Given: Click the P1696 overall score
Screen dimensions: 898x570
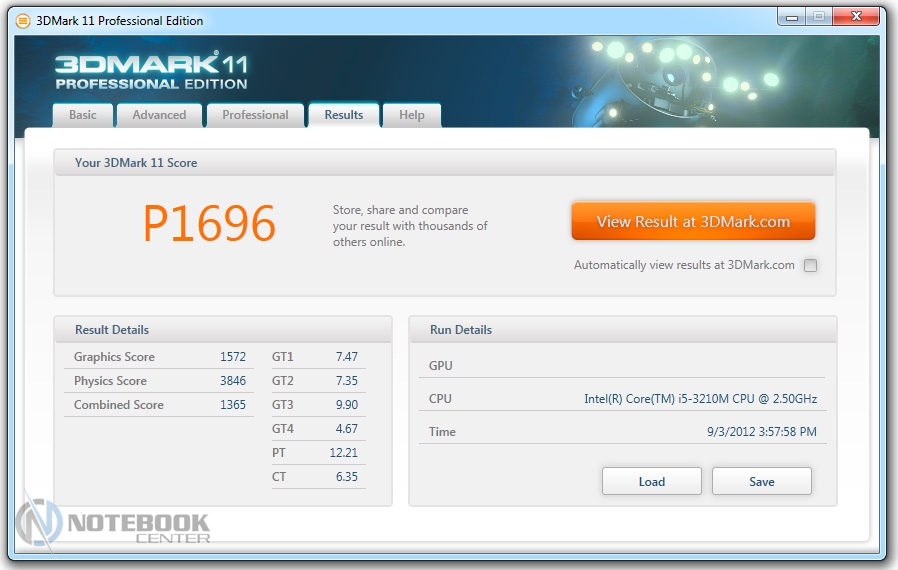Looking at the screenshot, I should (210, 223).
